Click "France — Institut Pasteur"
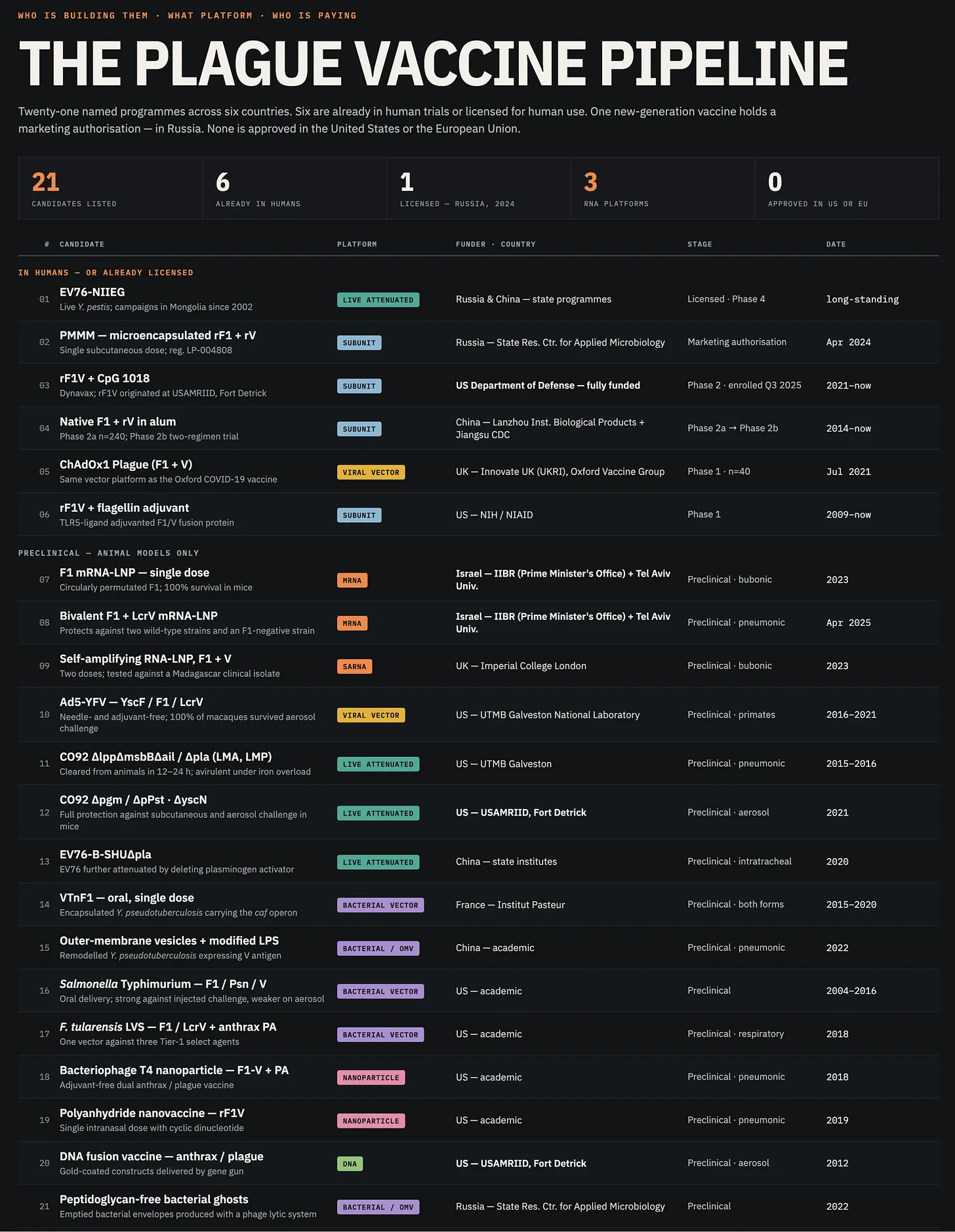This screenshot has height=1232, width=955. point(510,905)
